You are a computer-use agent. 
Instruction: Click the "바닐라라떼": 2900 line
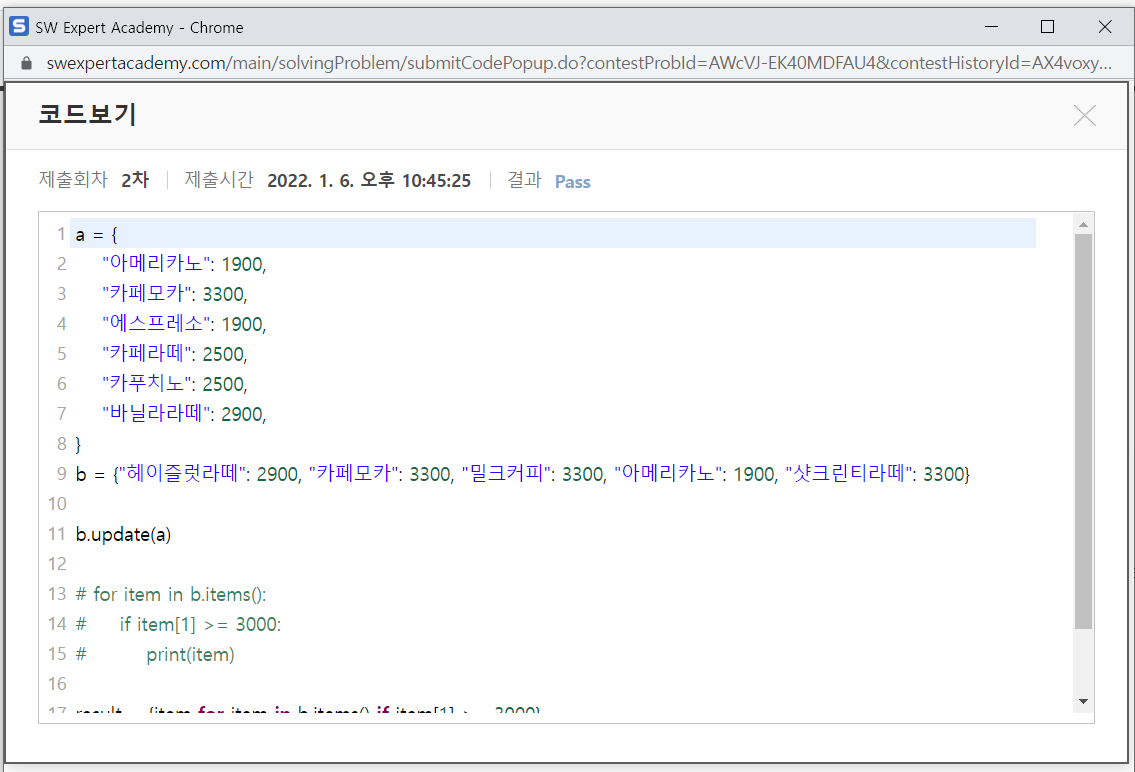184,414
